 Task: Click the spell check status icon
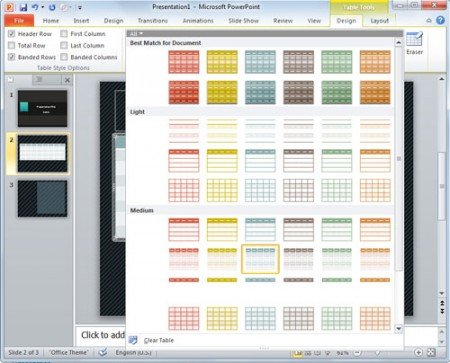(103, 352)
